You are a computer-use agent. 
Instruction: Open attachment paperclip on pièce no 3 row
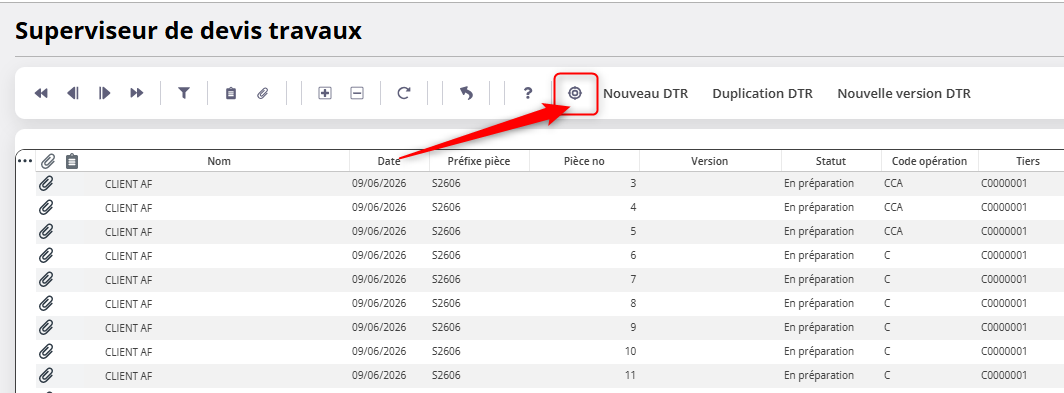(46, 183)
